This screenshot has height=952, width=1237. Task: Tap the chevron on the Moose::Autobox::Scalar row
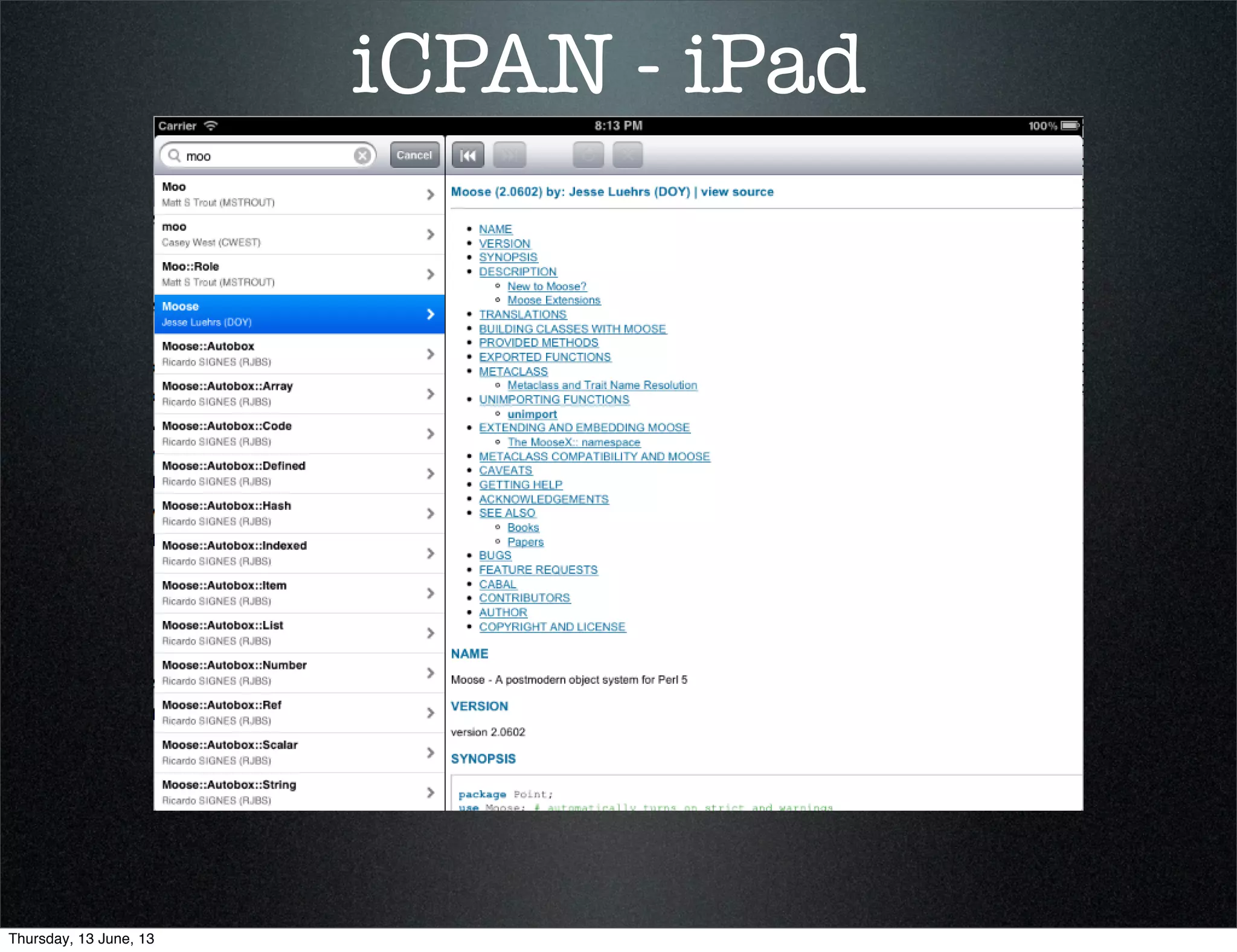(x=430, y=753)
